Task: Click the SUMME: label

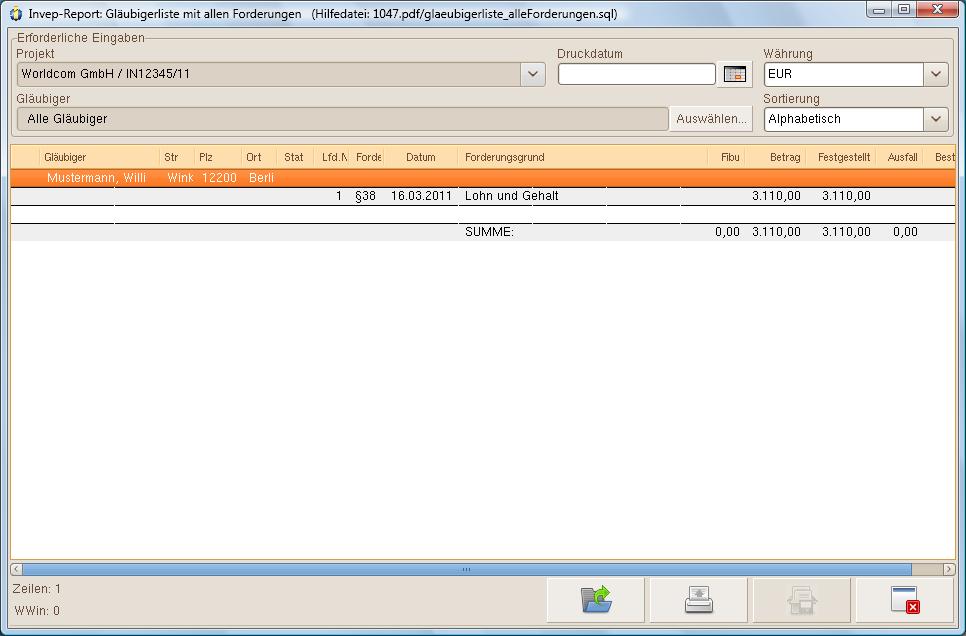Action: [489, 232]
